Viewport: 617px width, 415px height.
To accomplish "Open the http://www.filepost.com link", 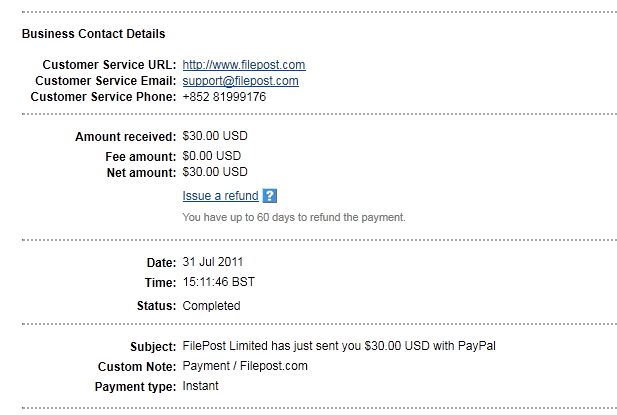I will [x=244, y=65].
